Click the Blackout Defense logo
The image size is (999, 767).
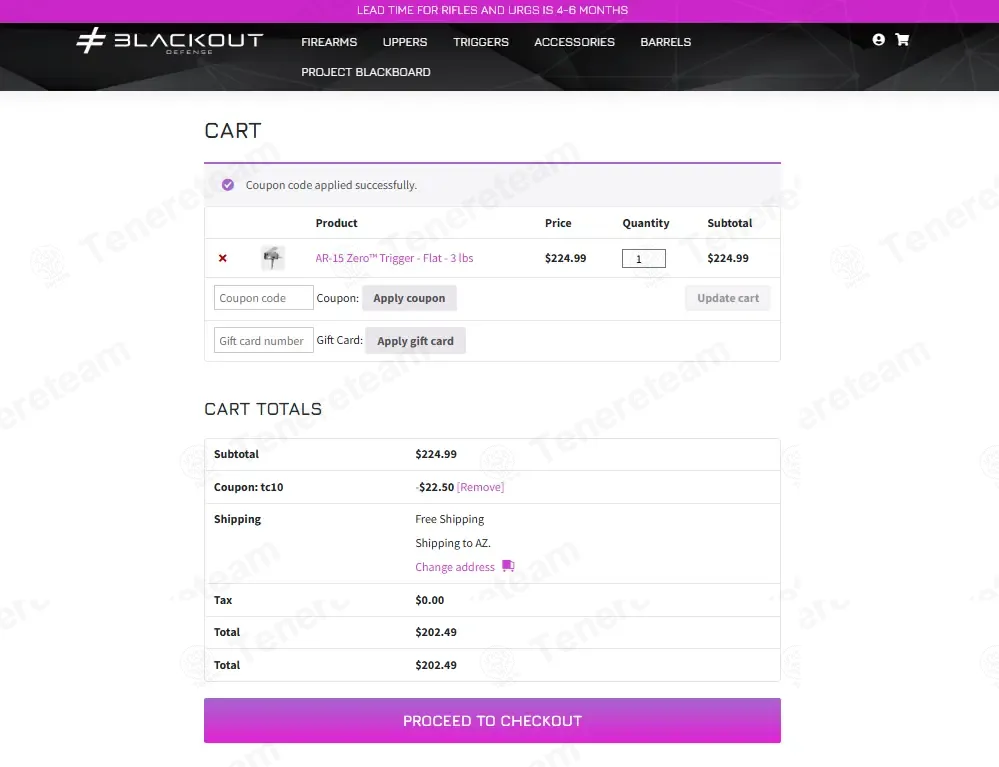[x=169, y=42]
